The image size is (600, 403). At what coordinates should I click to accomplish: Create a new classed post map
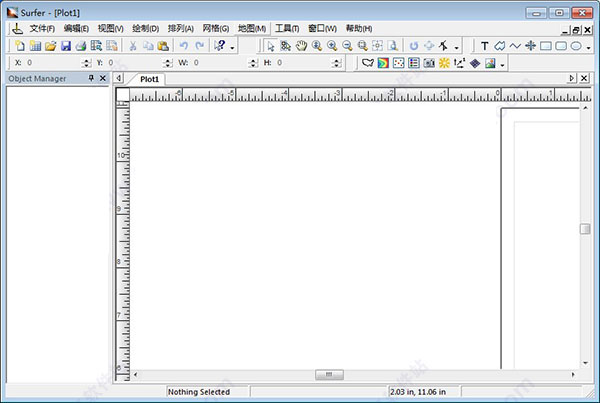(x=414, y=63)
